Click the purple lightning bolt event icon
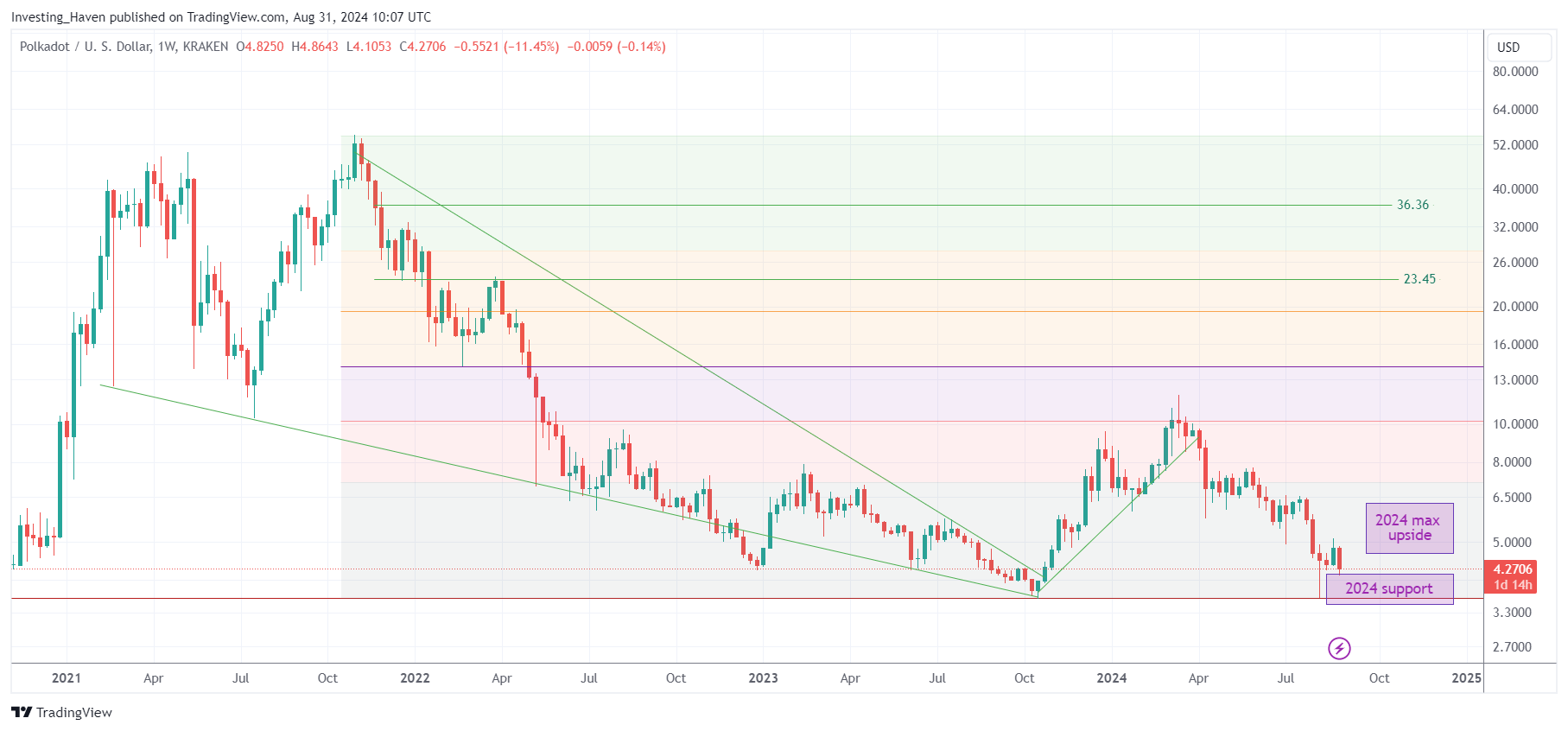1568x731 pixels. point(1339,648)
